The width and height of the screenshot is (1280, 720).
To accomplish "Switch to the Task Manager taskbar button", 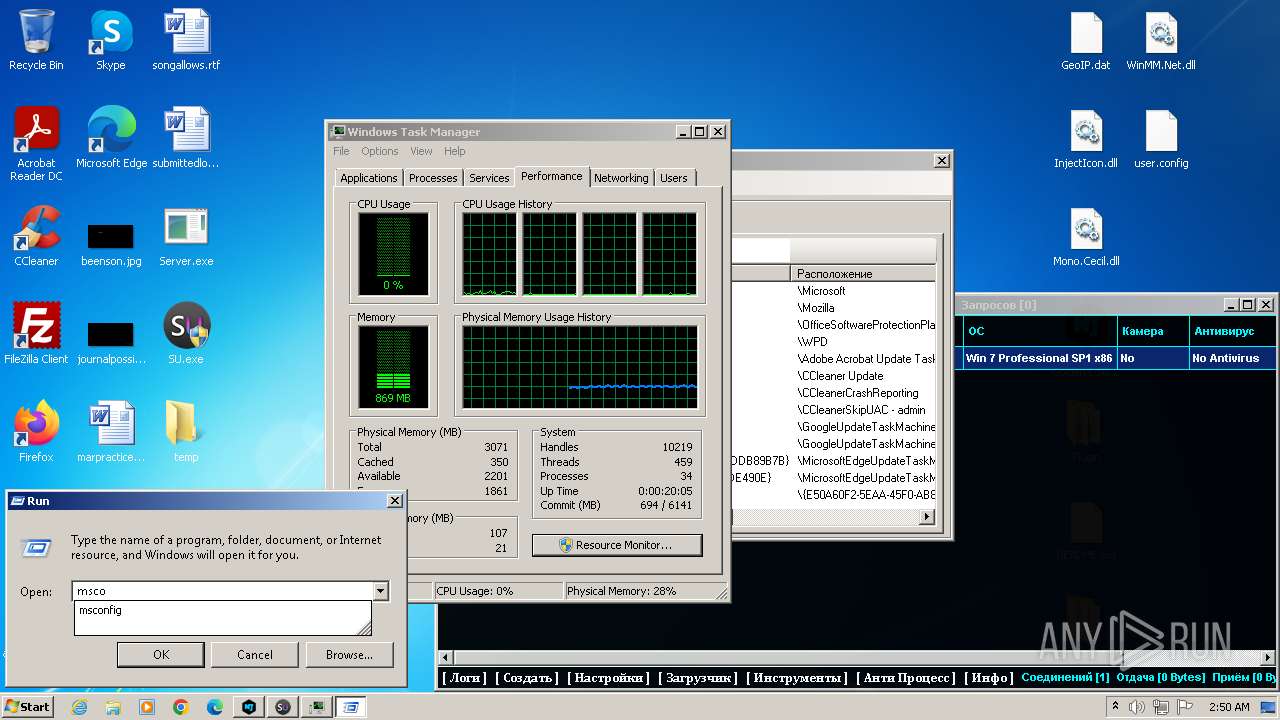I will [x=316, y=707].
